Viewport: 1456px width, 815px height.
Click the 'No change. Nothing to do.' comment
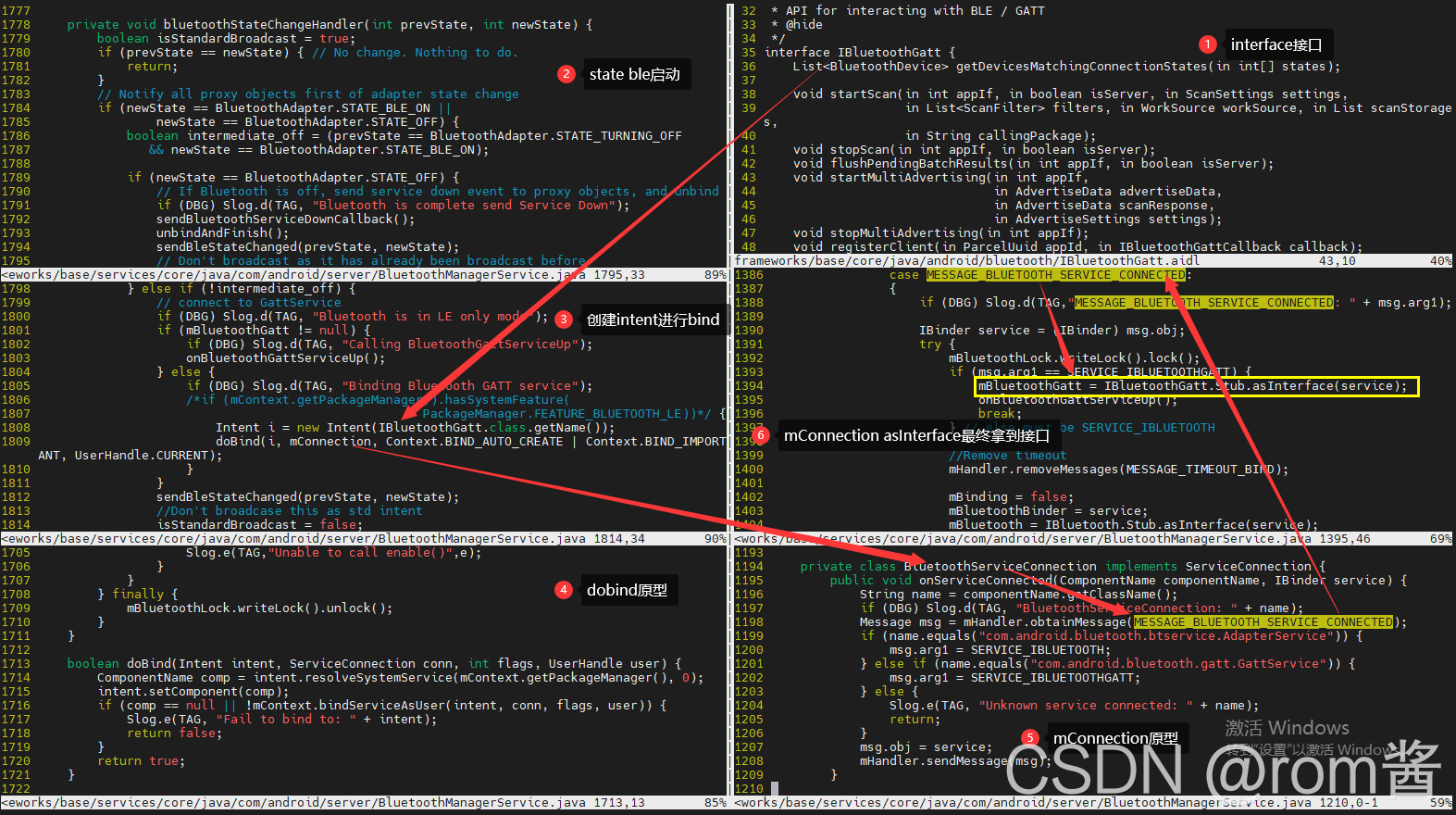pyautogui.click(x=415, y=53)
